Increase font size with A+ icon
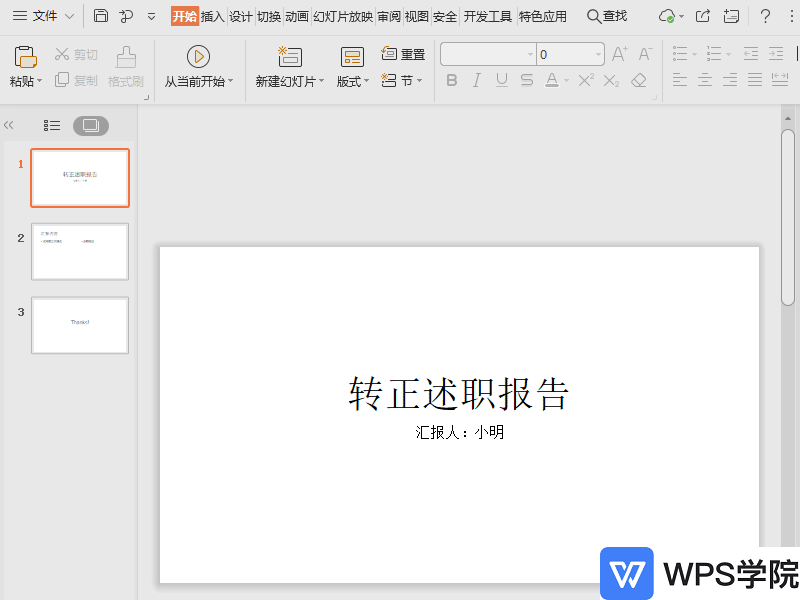Viewport: 800px width, 600px height. point(620,53)
